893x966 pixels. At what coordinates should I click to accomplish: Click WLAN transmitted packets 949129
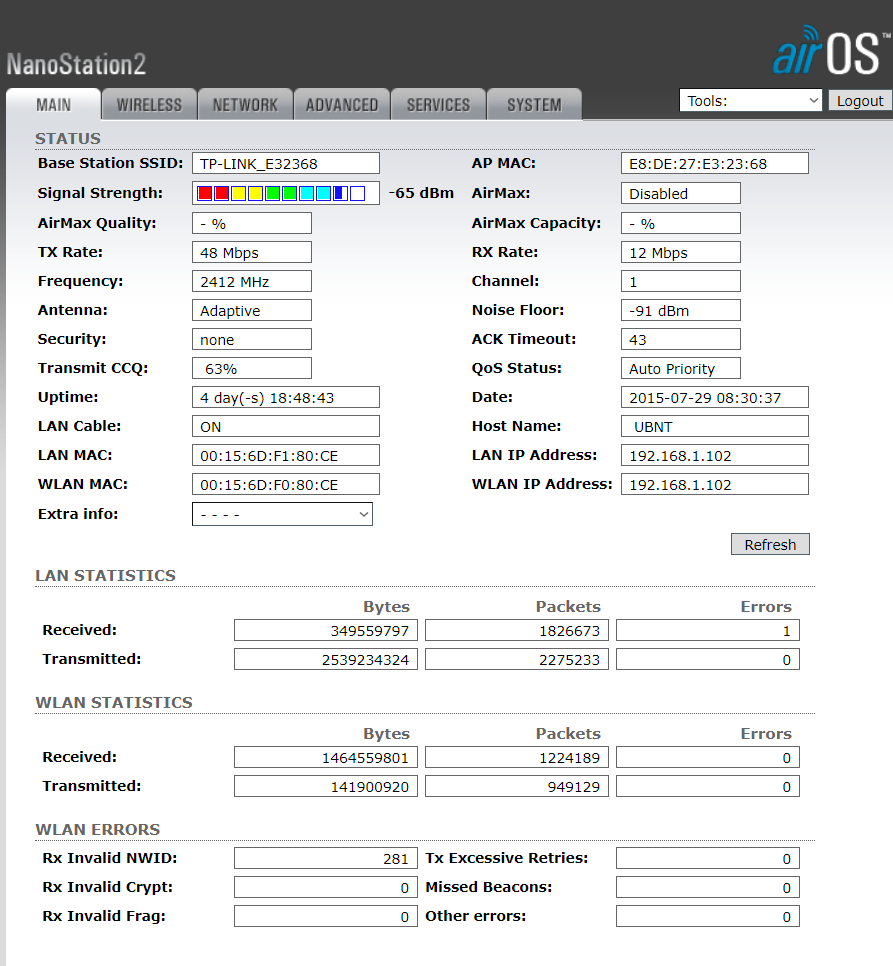coord(517,787)
